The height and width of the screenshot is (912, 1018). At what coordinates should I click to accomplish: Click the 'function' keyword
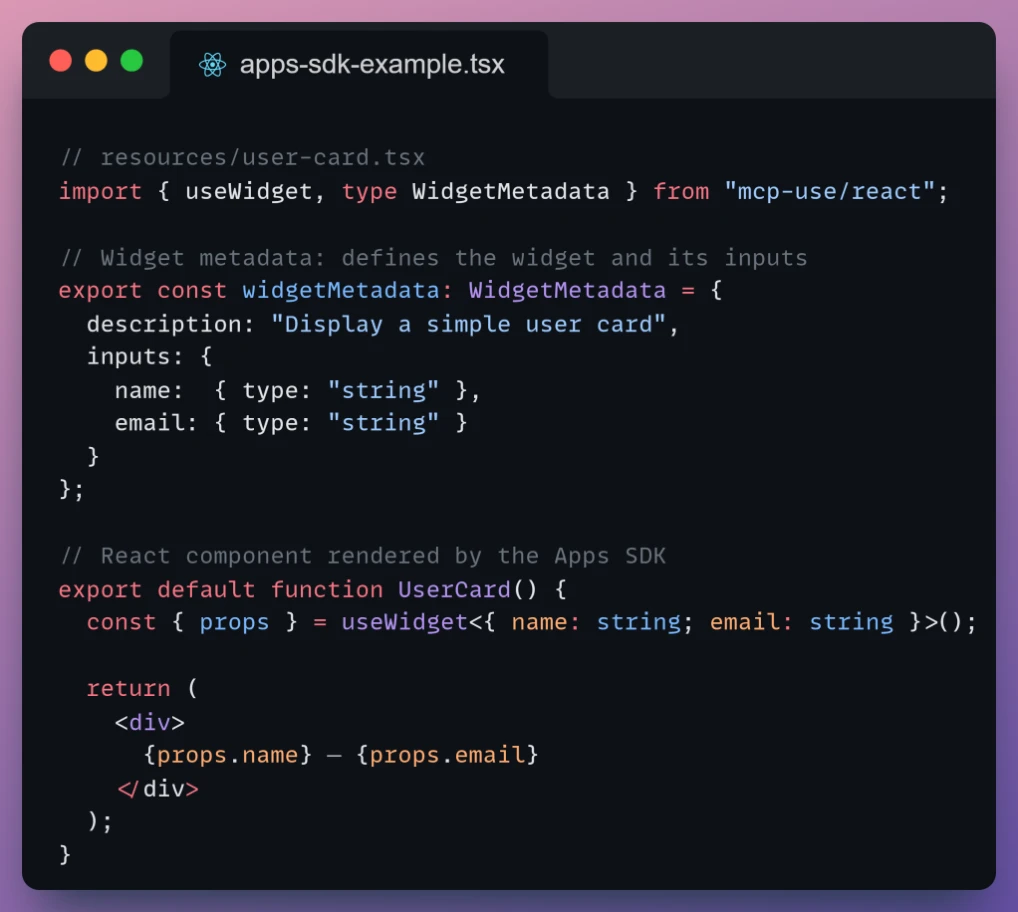tap(327, 589)
